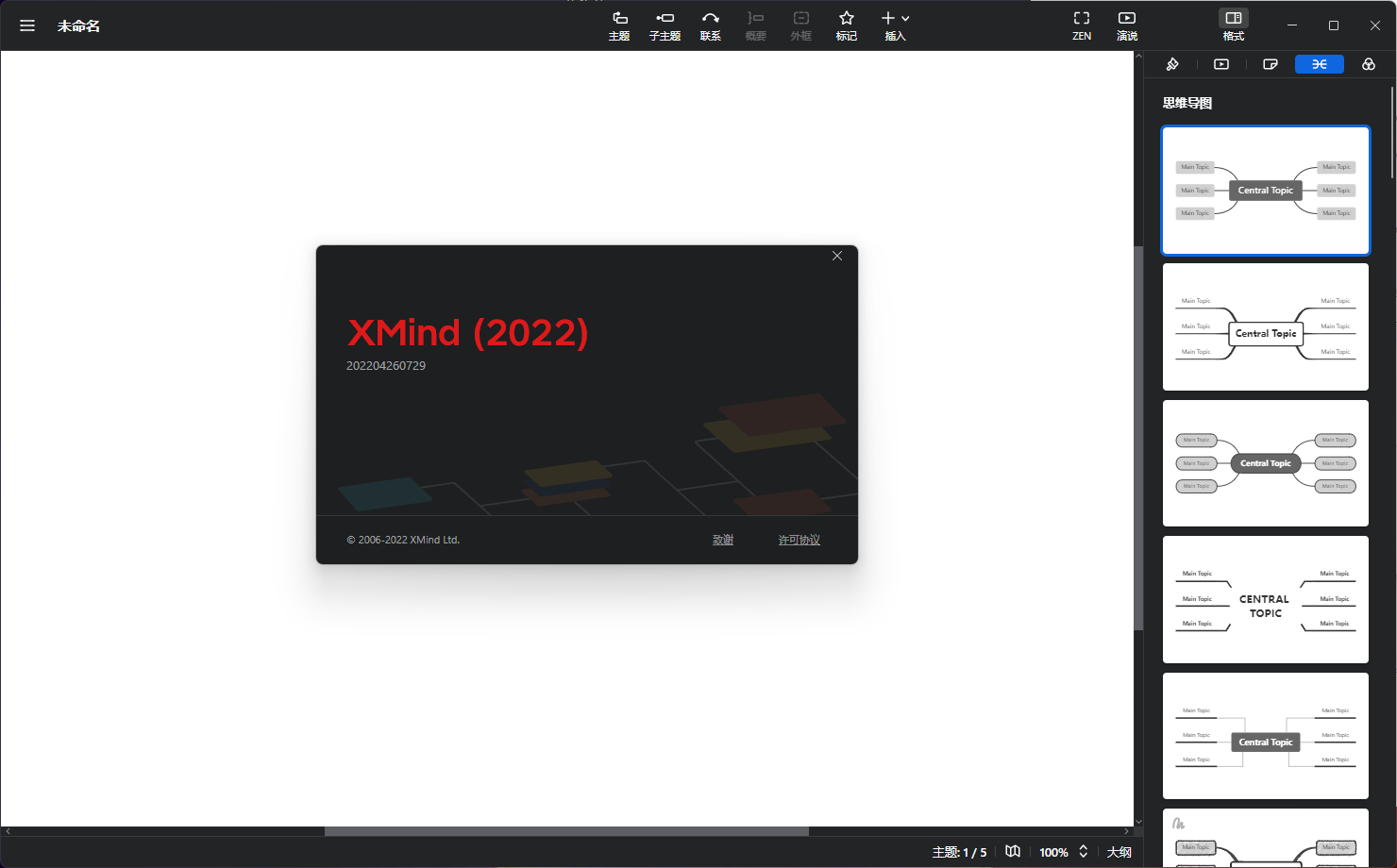Click the canvas scrollbar up arrow
The height and width of the screenshot is (868, 1397).
point(1138,57)
